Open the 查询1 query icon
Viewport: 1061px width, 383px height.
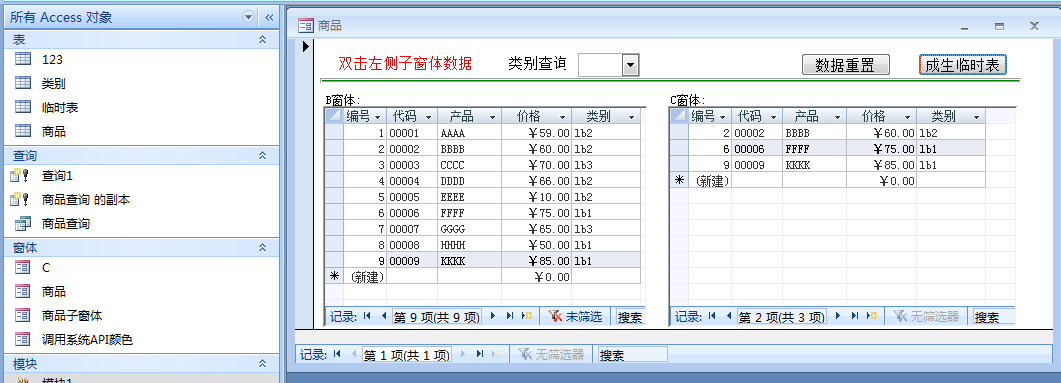pyautogui.click(x=20, y=176)
